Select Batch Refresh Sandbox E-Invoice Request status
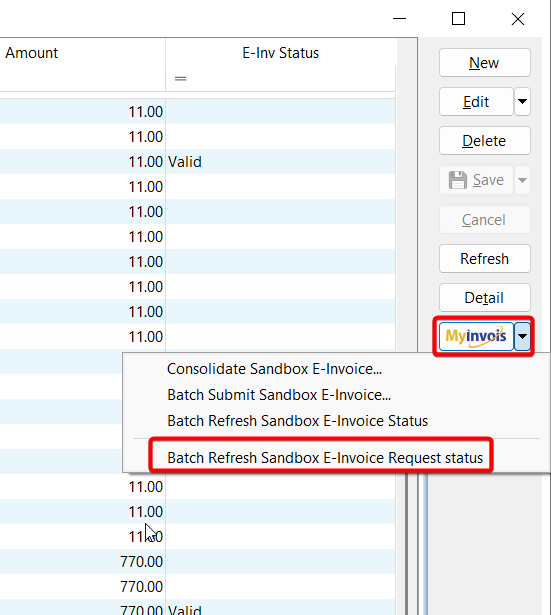Screen dimensions: 551x615 click(x=325, y=458)
